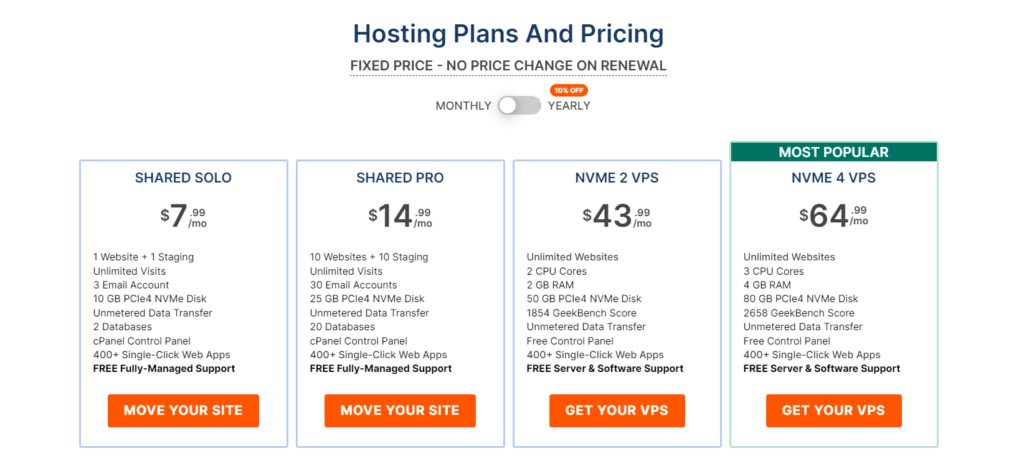The width and height of the screenshot is (1024, 461).
Task: Click the NVME 2 VPS plan title
Action: (617, 178)
